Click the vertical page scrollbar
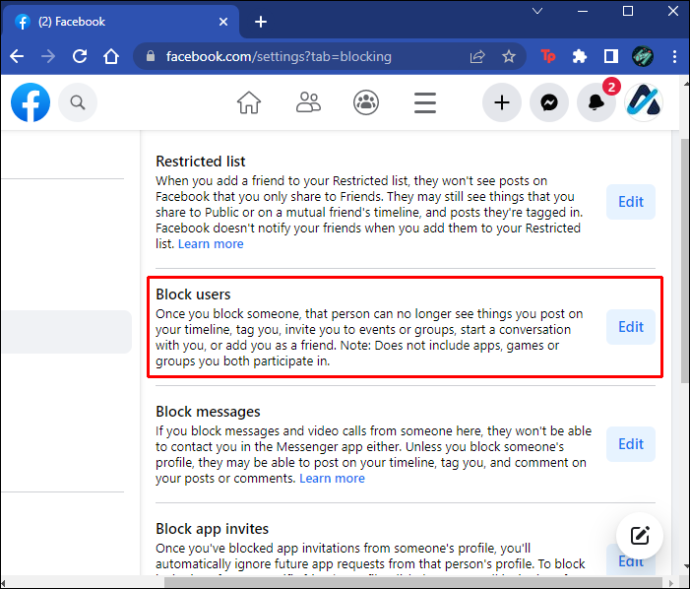 [x=685, y=261]
